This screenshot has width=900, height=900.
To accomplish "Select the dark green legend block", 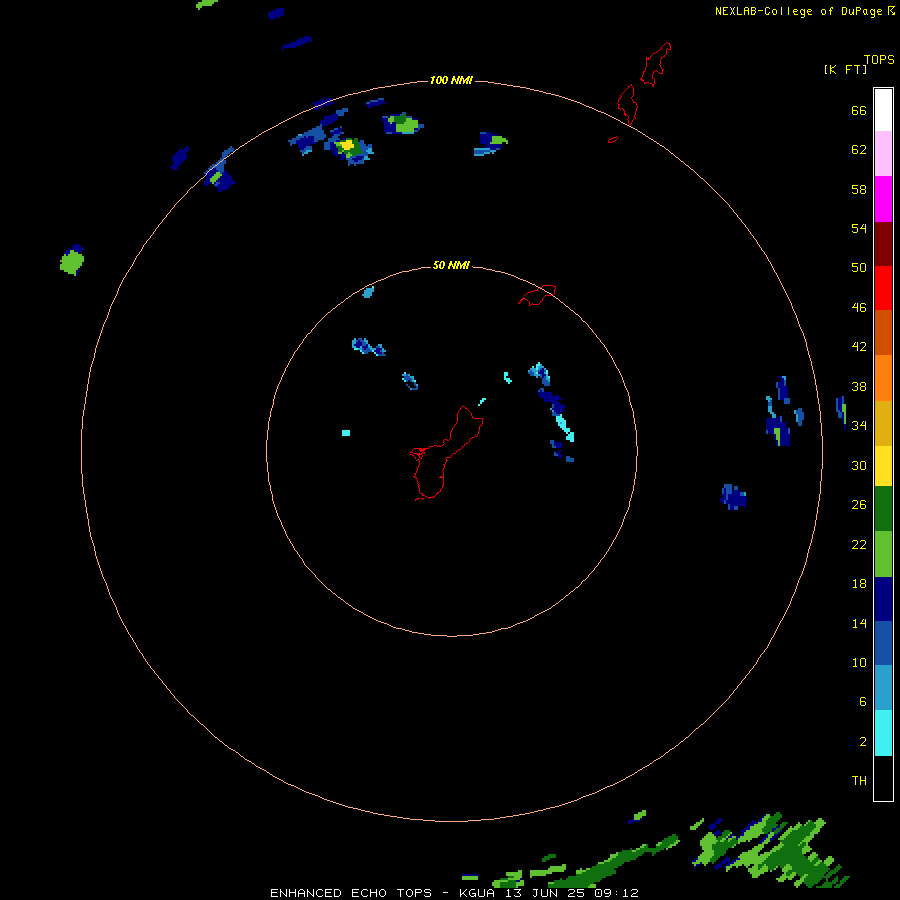I will 883,509.
